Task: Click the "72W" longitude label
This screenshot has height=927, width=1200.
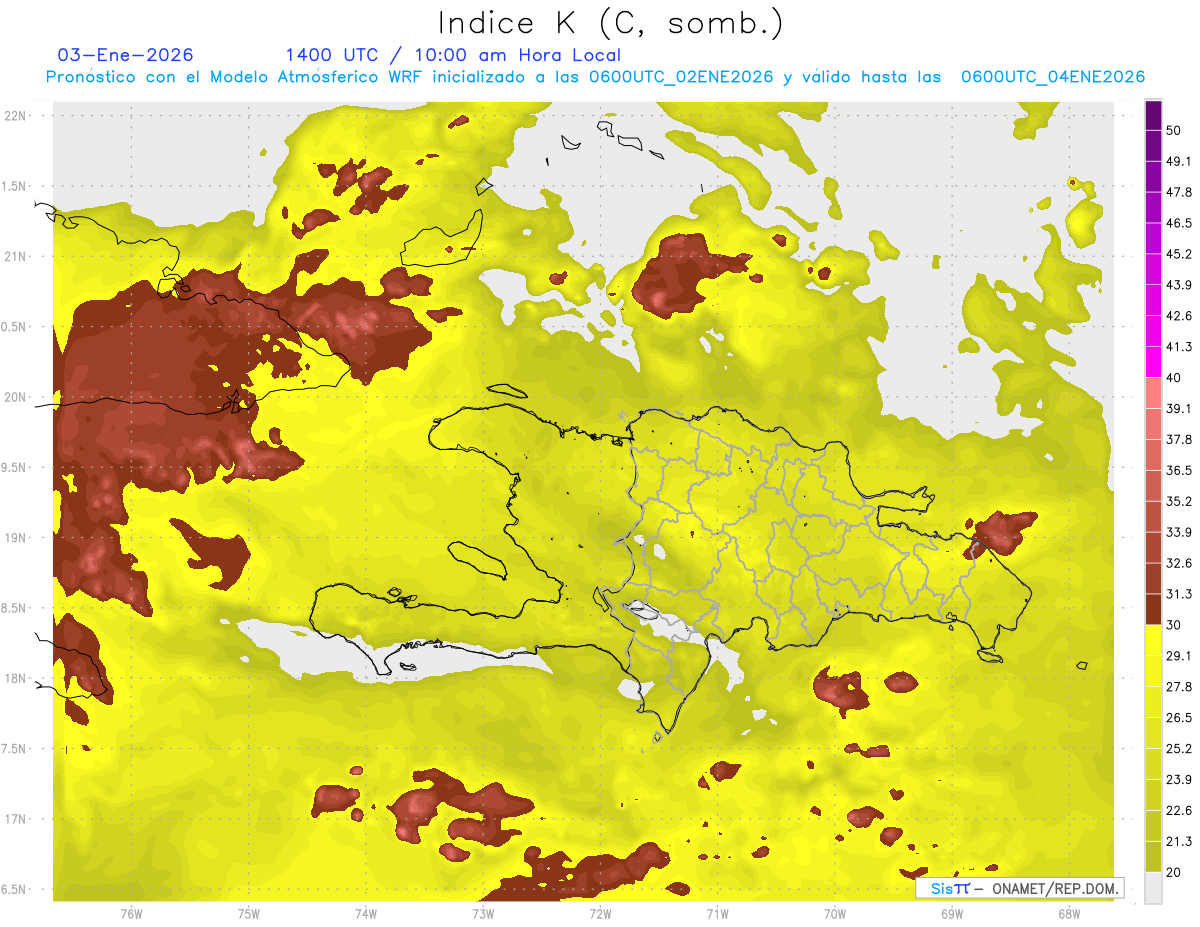Action: [600, 914]
